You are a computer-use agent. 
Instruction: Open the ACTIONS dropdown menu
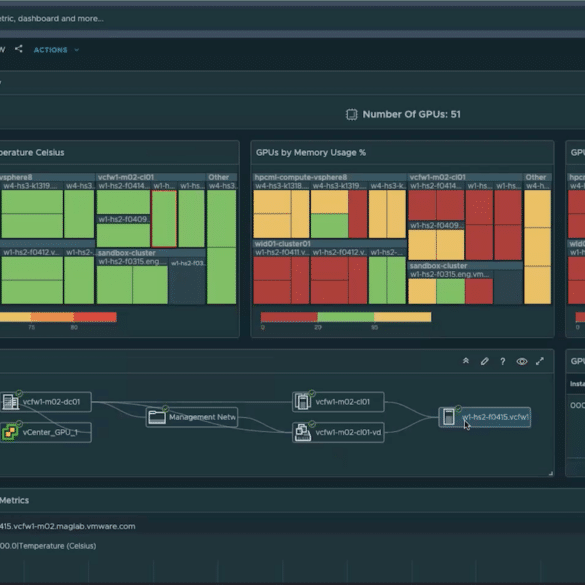(56, 50)
